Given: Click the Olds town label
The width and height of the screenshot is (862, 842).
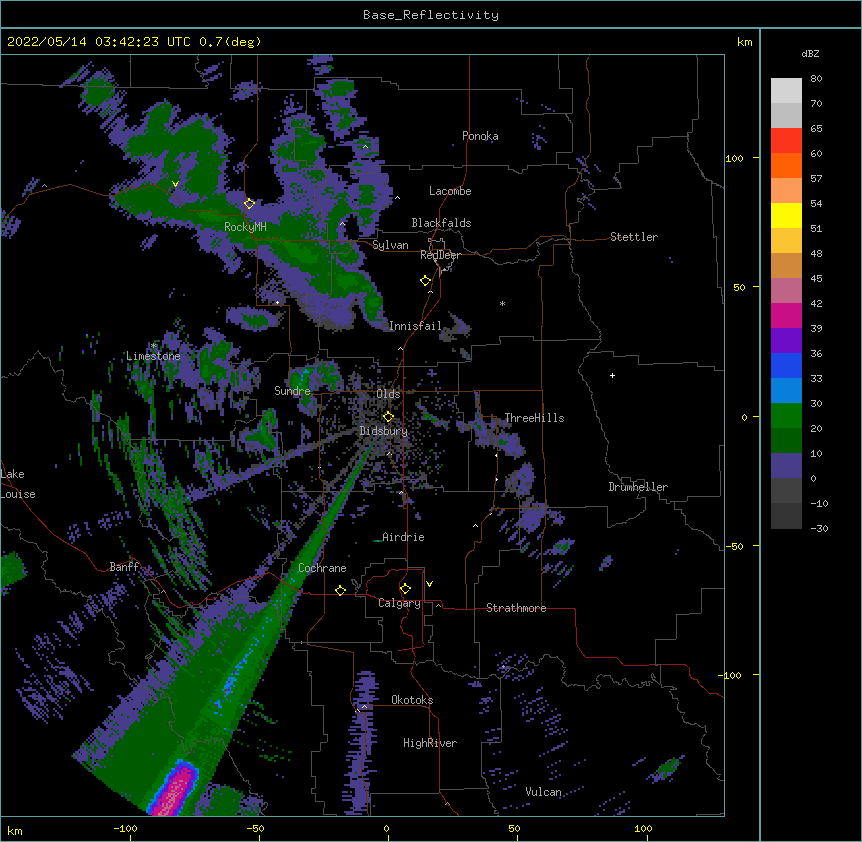Looking at the screenshot, I should 388,394.
